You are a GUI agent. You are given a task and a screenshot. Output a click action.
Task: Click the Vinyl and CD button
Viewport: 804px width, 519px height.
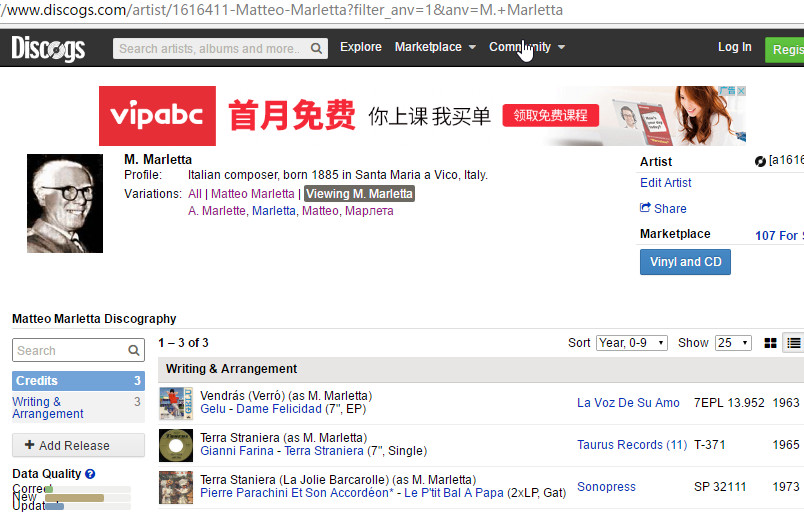coord(685,262)
